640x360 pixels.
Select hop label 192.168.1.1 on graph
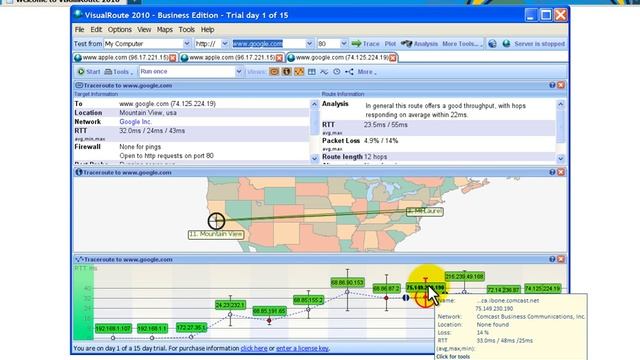152,329
